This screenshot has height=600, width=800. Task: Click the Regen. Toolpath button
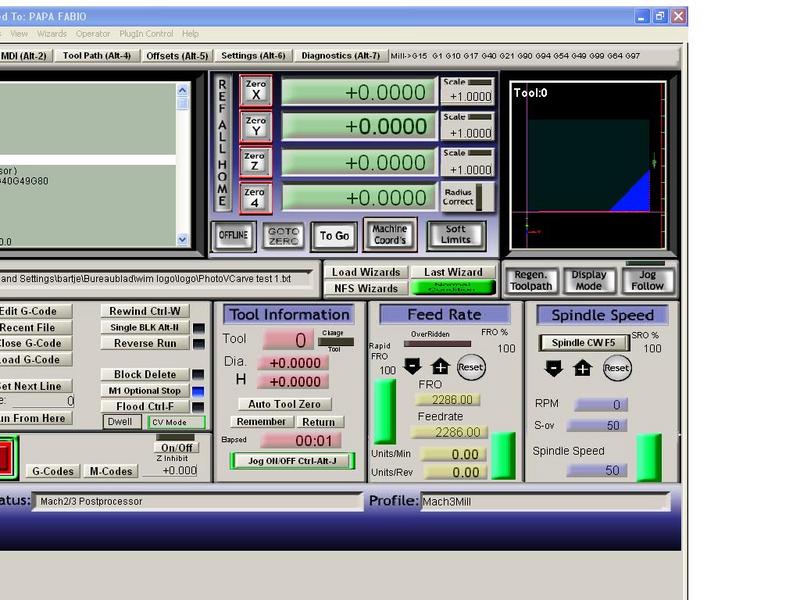pyautogui.click(x=532, y=281)
